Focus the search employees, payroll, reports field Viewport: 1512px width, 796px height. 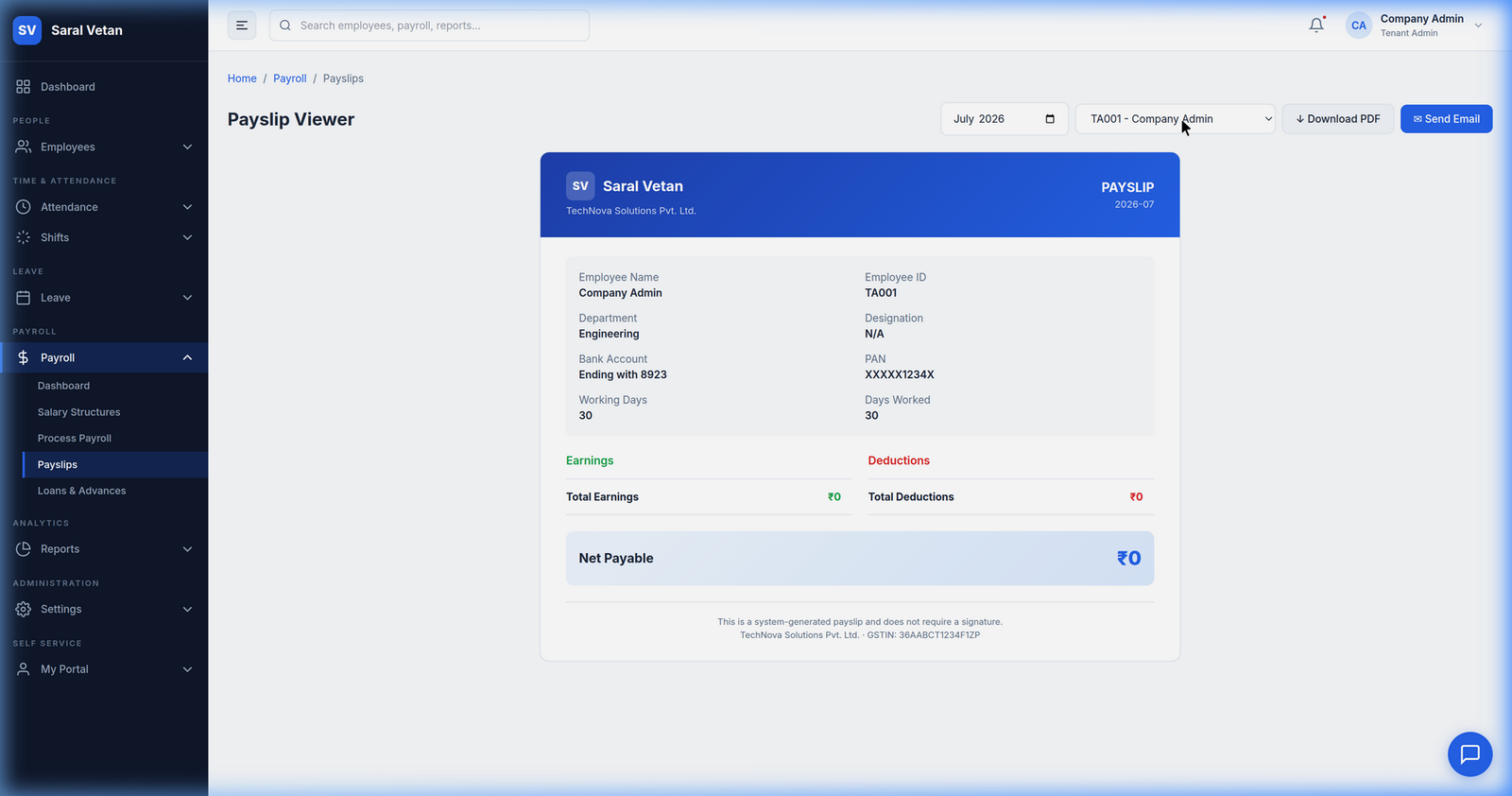point(429,26)
